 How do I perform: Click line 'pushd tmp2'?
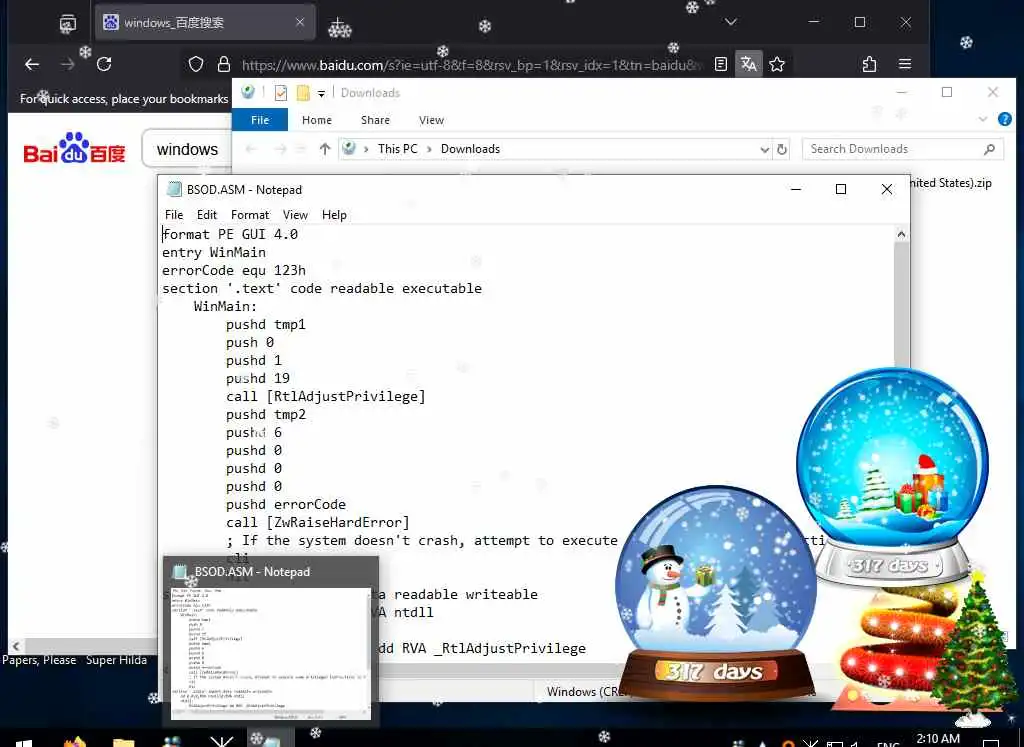[x=266, y=415]
